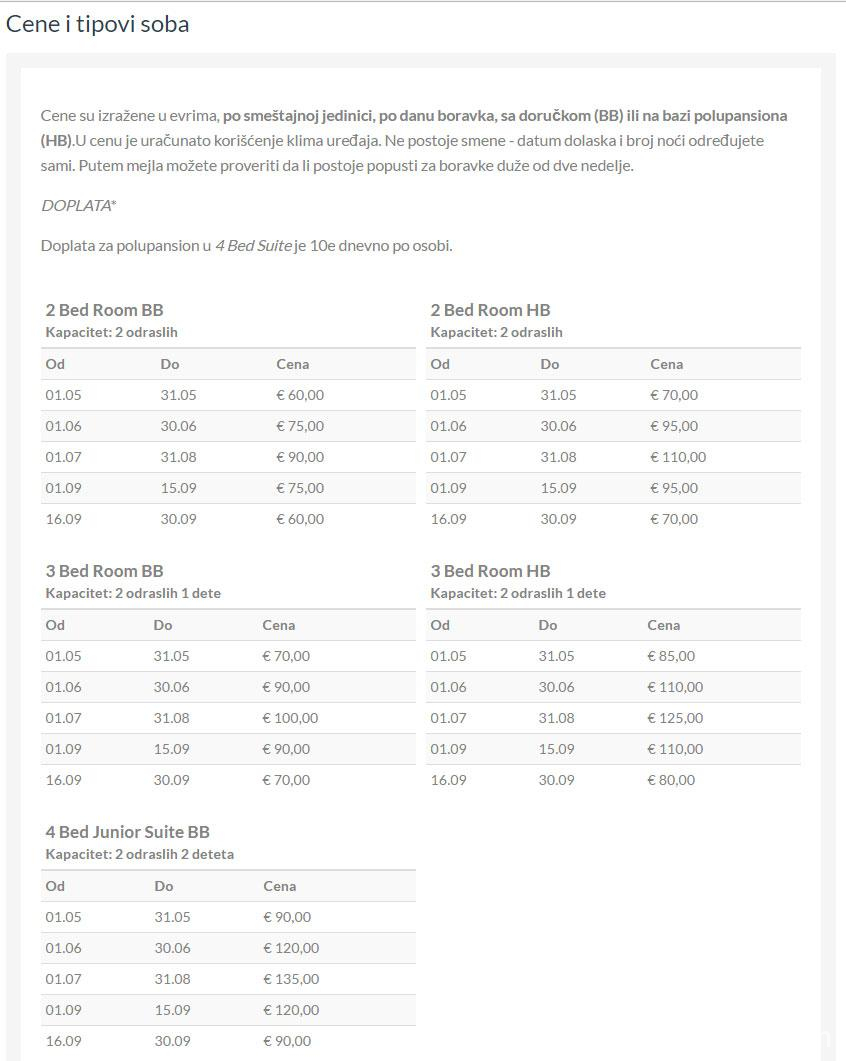Select the € 135,00 price in Junior Suite table
Screen dimensions: 846x1061
(291, 979)
